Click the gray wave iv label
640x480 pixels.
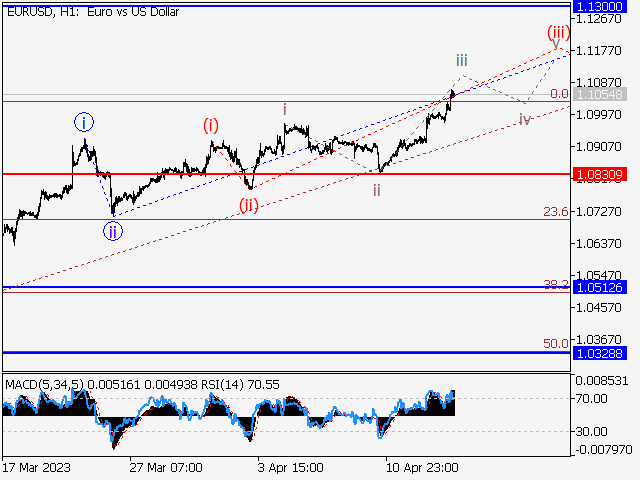(x=525, y=120)
